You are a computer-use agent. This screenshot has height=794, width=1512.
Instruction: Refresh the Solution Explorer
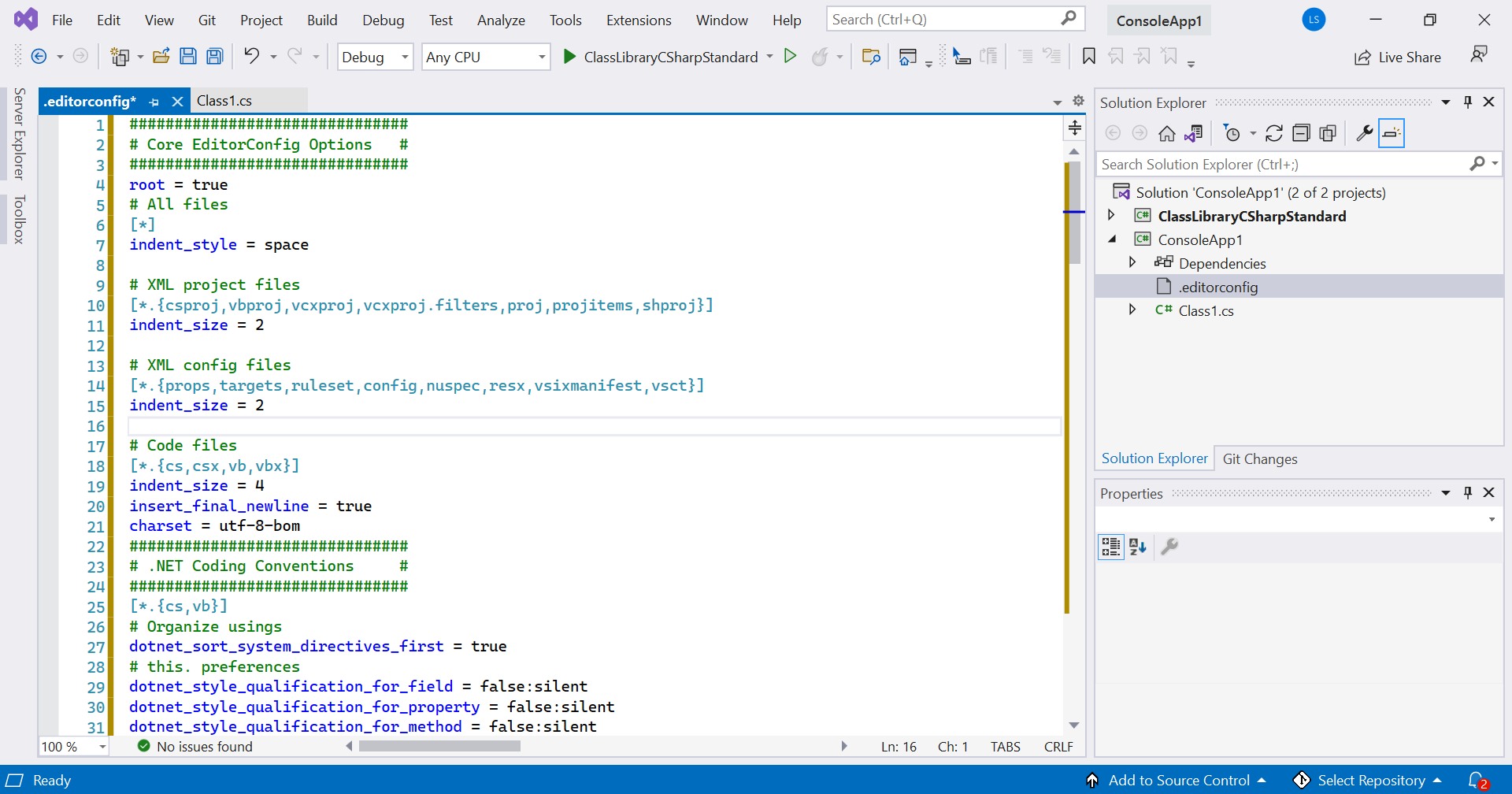(1275, 133)
